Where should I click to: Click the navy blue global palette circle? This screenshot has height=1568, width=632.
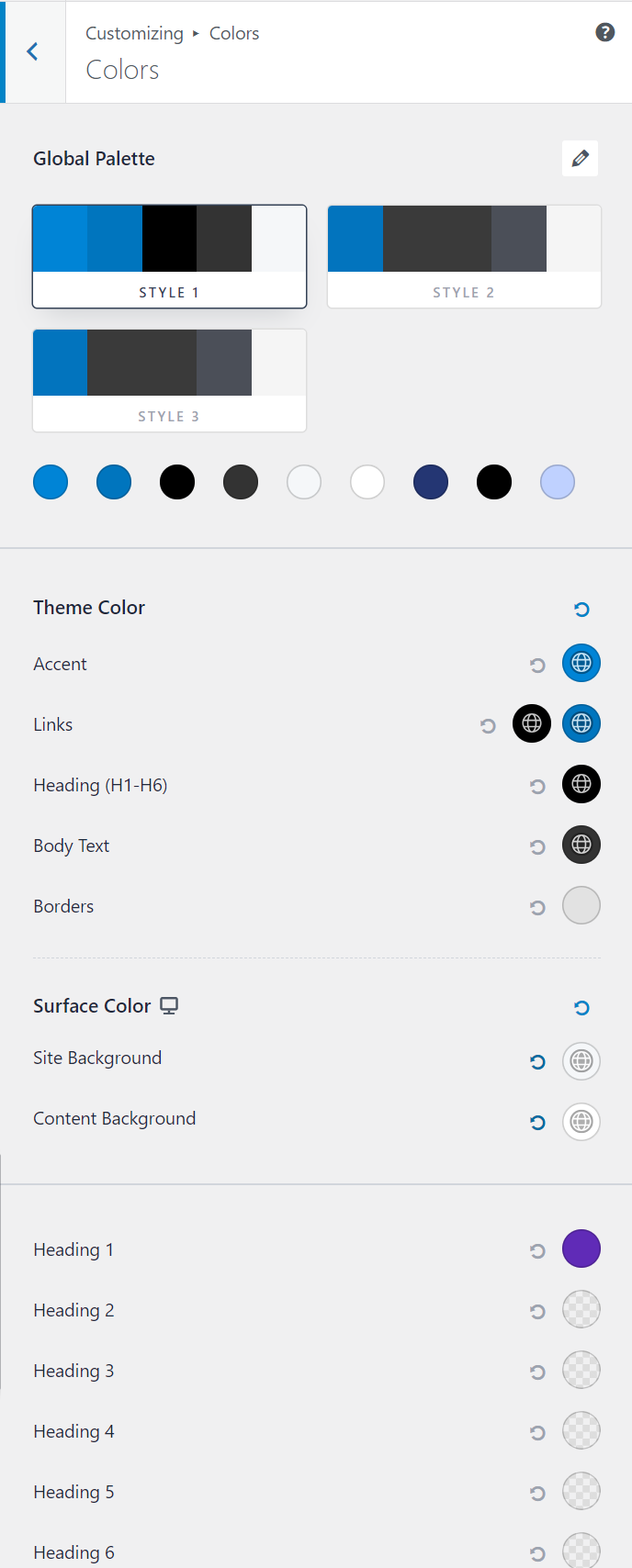[431, 482]
